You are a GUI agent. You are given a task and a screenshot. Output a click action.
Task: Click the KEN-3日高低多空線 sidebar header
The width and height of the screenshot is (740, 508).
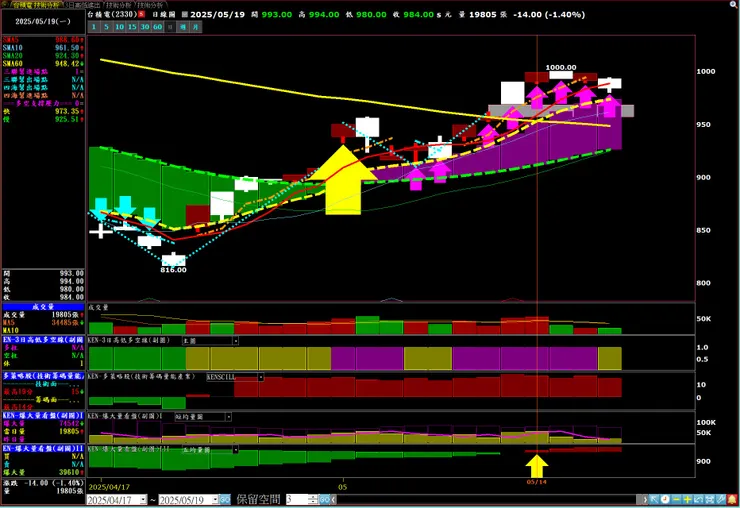pyautogui.click(x=43, y=339)
